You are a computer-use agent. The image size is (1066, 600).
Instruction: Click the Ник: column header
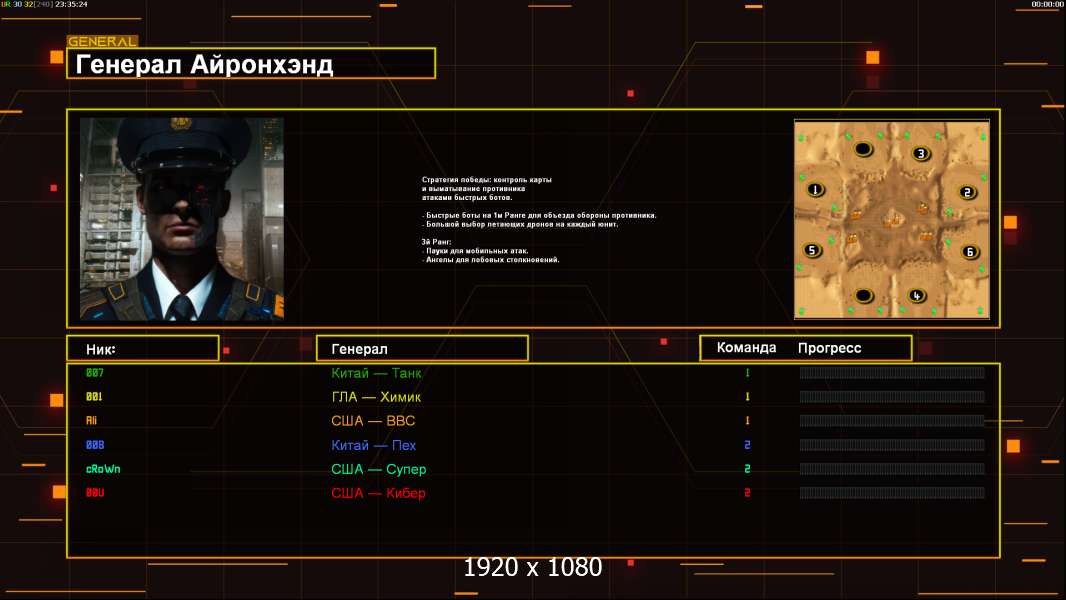[143, 349]
